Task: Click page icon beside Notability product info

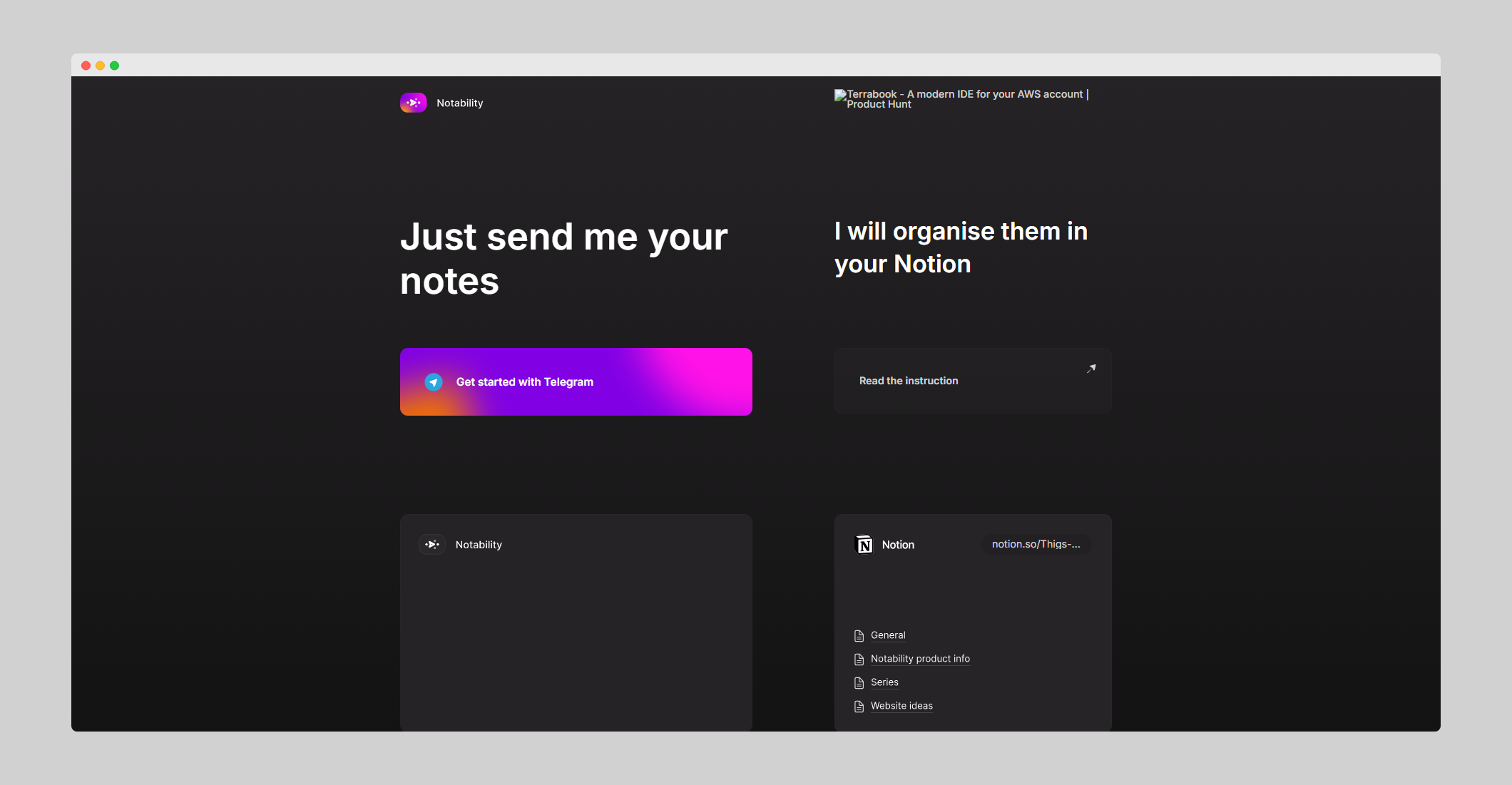Action: pyautogui.click(x=859, y=660)
